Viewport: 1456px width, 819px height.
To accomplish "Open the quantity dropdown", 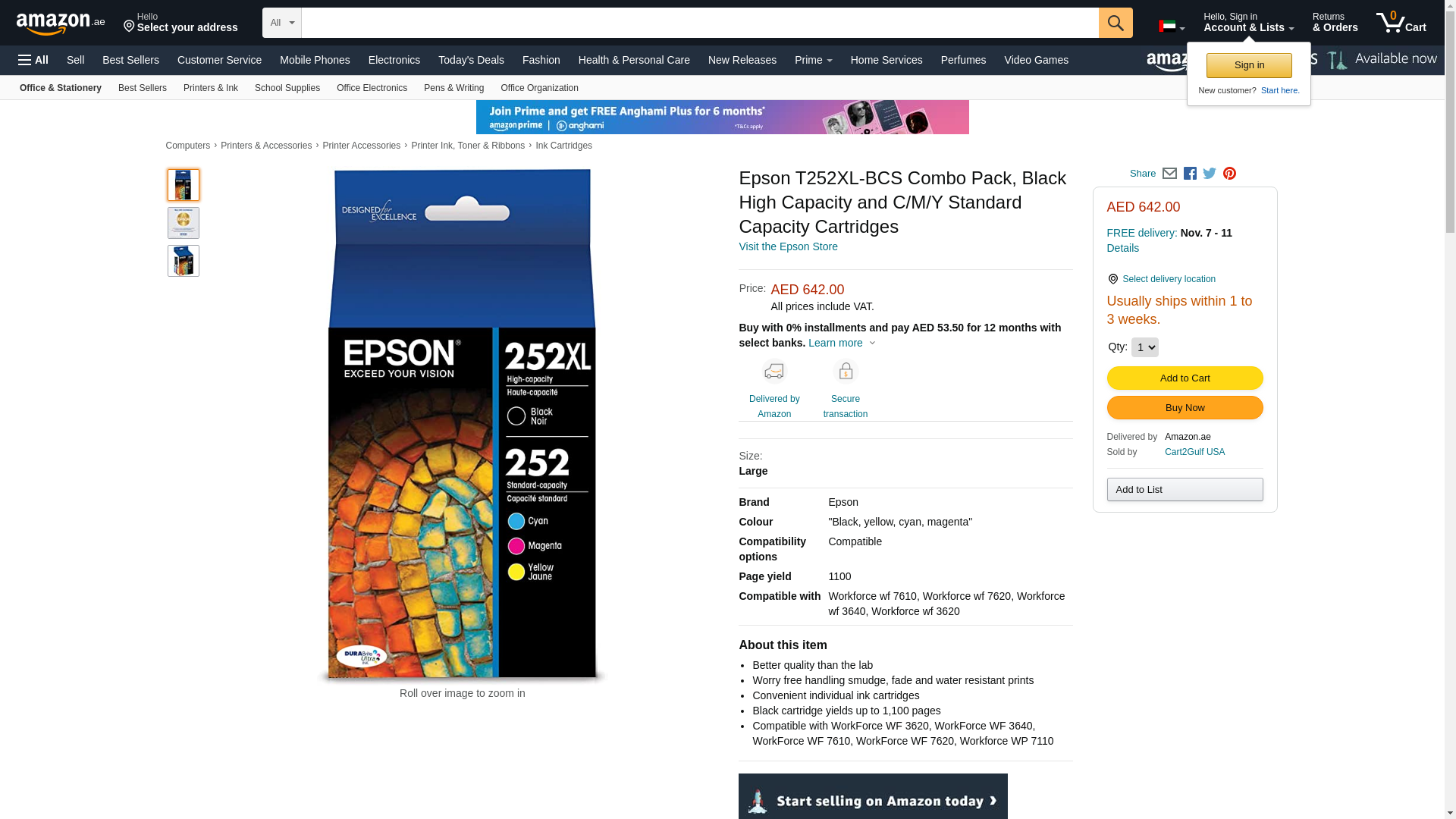I will (x=1144, y=347).
